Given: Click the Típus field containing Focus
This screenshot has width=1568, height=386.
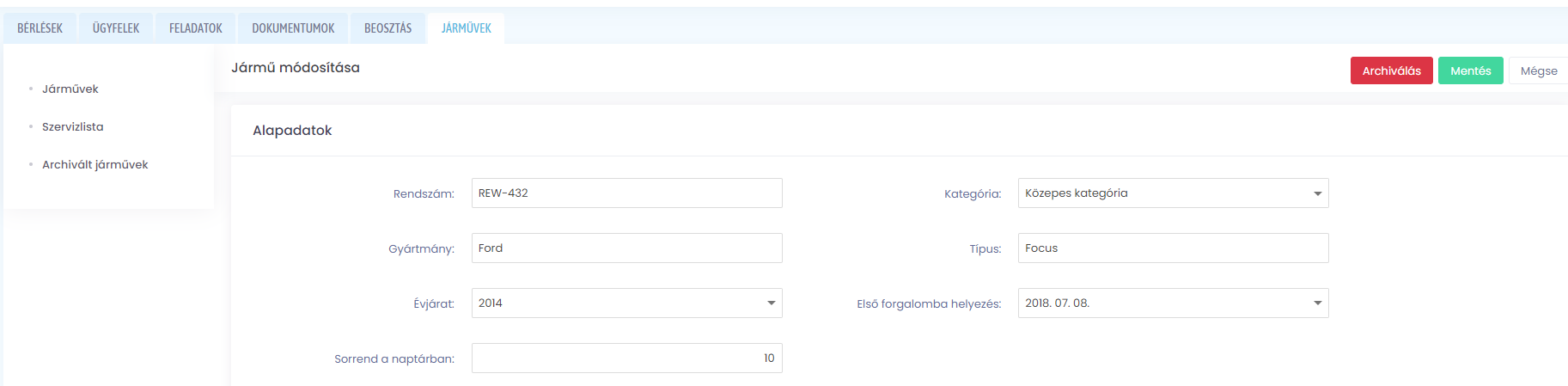Looking at the screenshot, I should pos(1174,248).
